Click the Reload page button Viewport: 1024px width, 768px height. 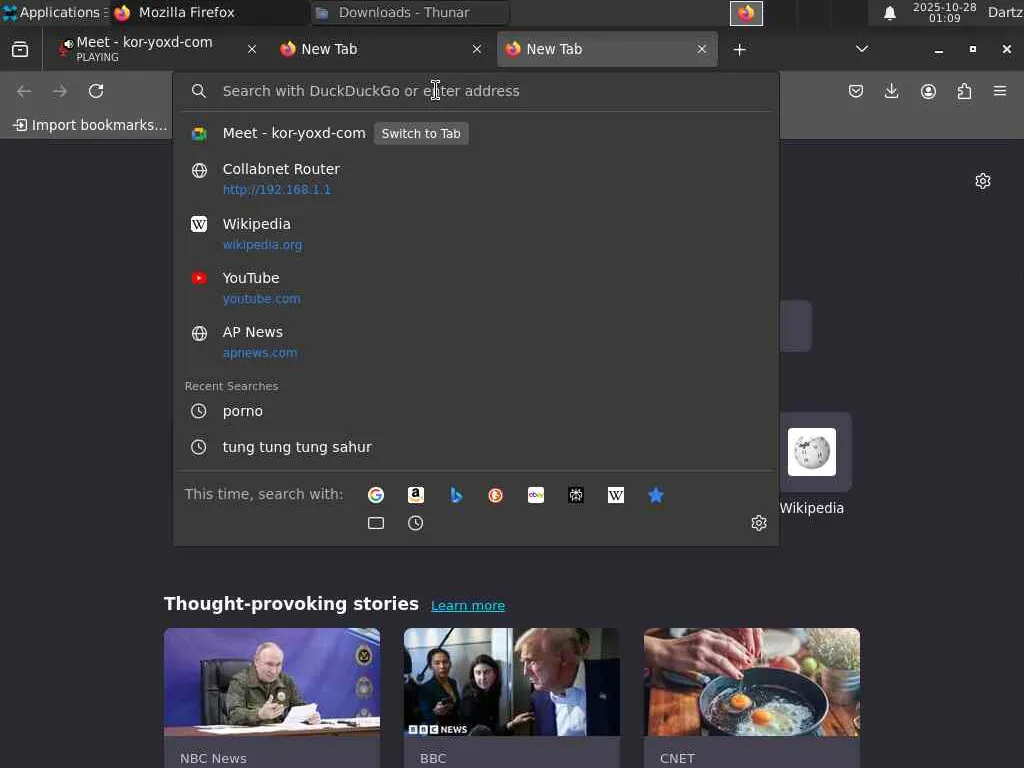tap(96, 91)
